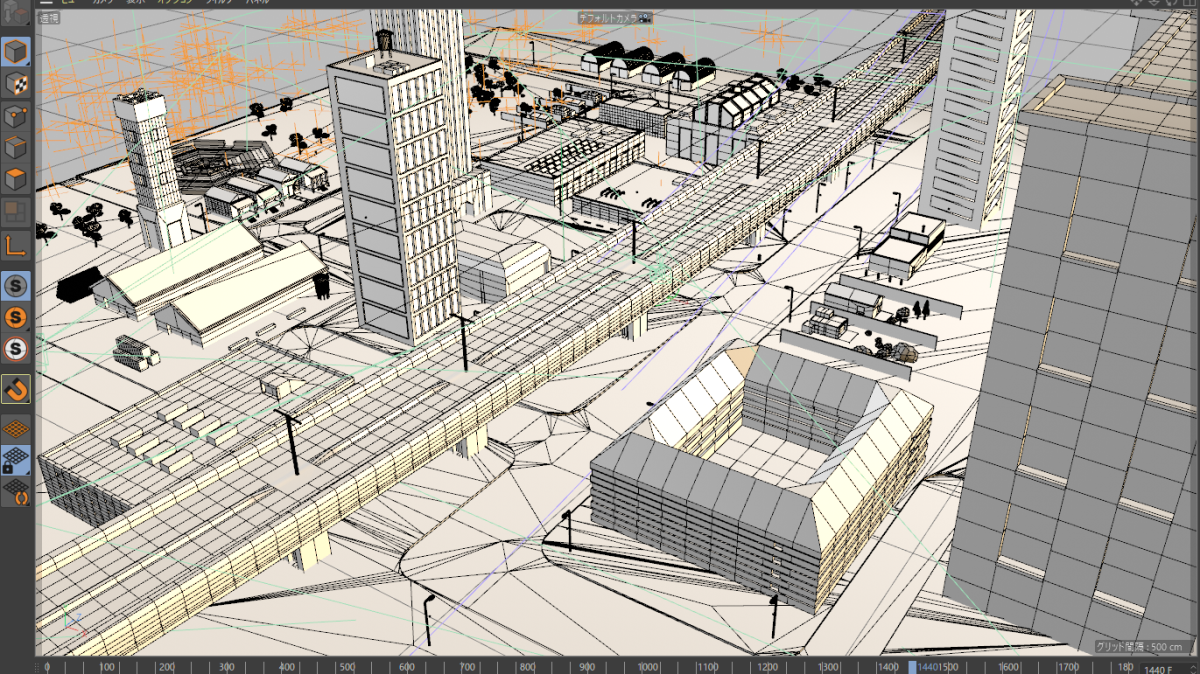This screenshot has width=1200, height=674.
Task: Select the Model mode cube icon
Action: click(x=16, y=52)
